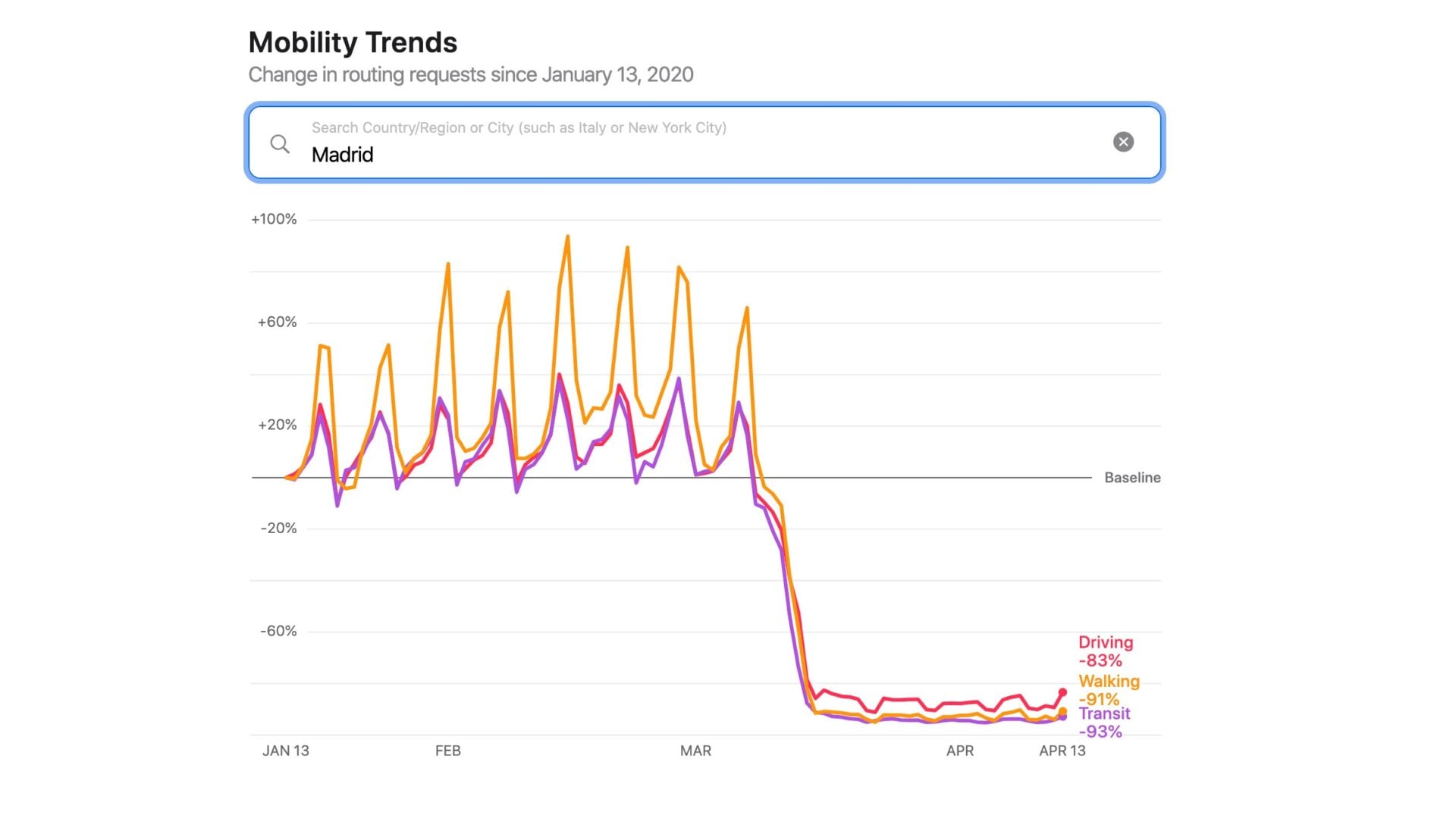Click the JAN 13 axis label

click(285, 751)
